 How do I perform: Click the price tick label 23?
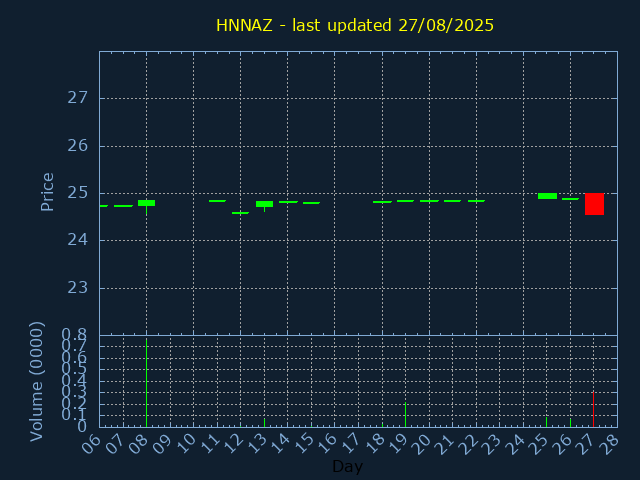78,288
